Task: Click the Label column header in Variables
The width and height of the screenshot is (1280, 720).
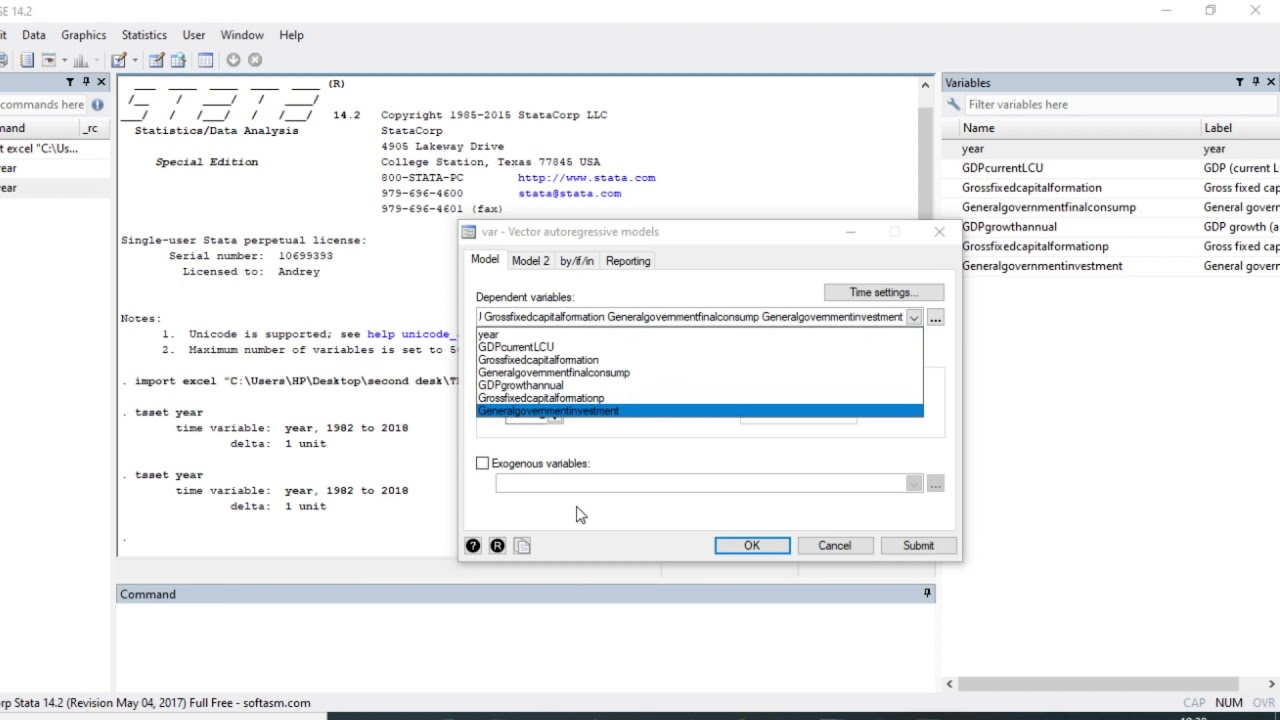Action: (x=1240, y=128)
